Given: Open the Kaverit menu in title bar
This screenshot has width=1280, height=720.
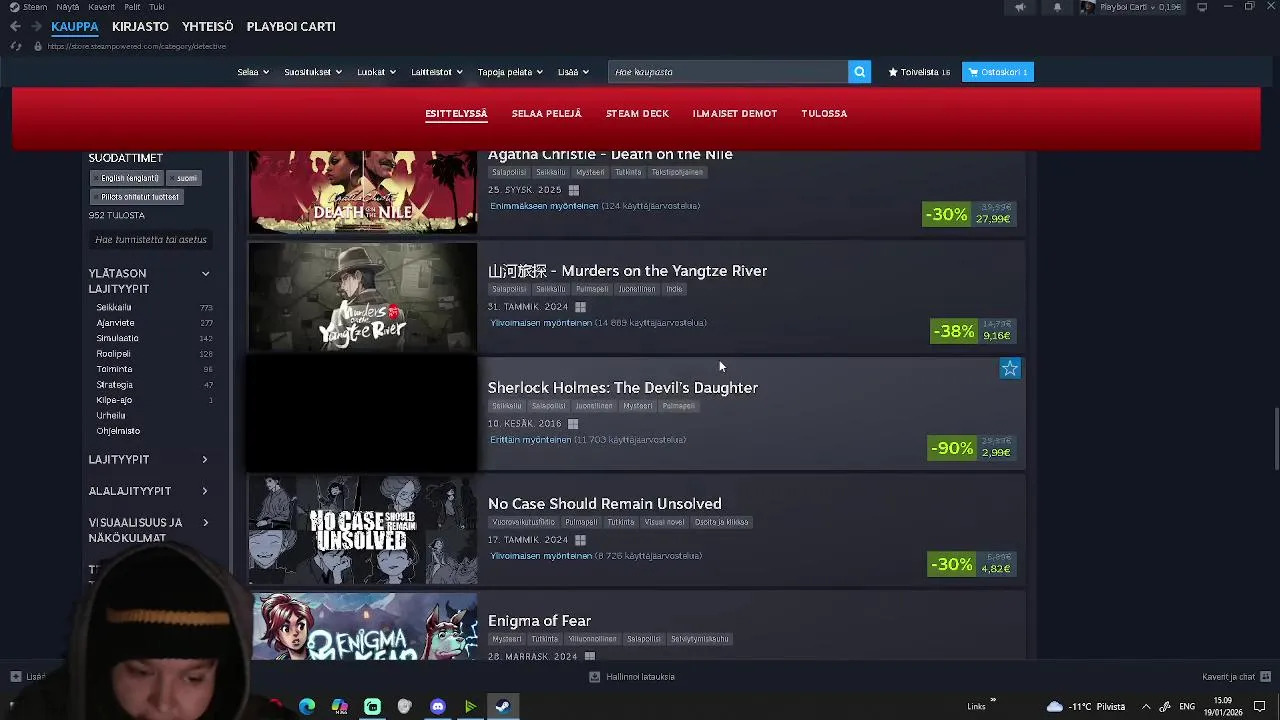Looking at the screenshot, I should tap(101, 7).
